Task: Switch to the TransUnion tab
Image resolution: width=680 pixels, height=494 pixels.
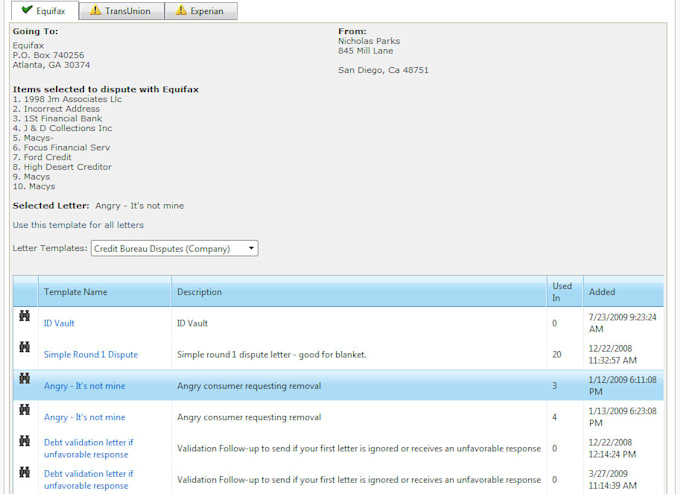Action: 121,11
